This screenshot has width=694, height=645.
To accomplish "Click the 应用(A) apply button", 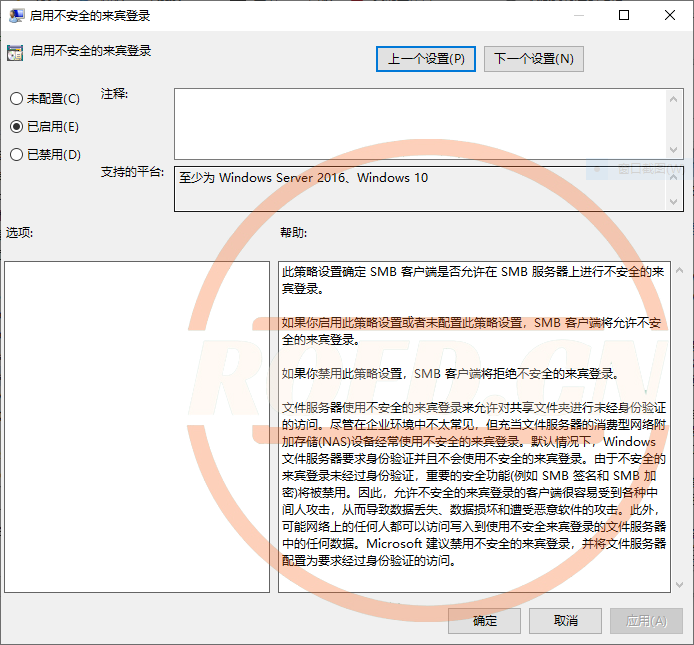I will 646,621.
